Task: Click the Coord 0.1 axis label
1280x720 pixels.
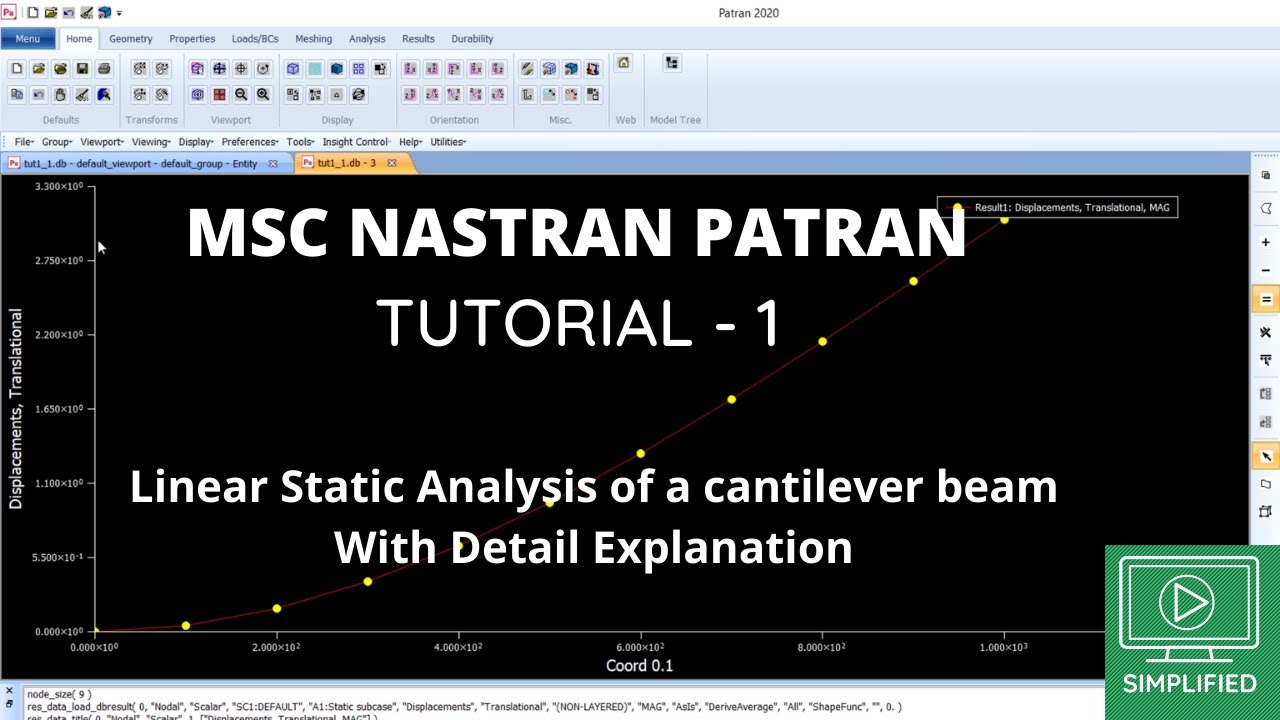Action: pyautogui.click(x=639, y=665)
